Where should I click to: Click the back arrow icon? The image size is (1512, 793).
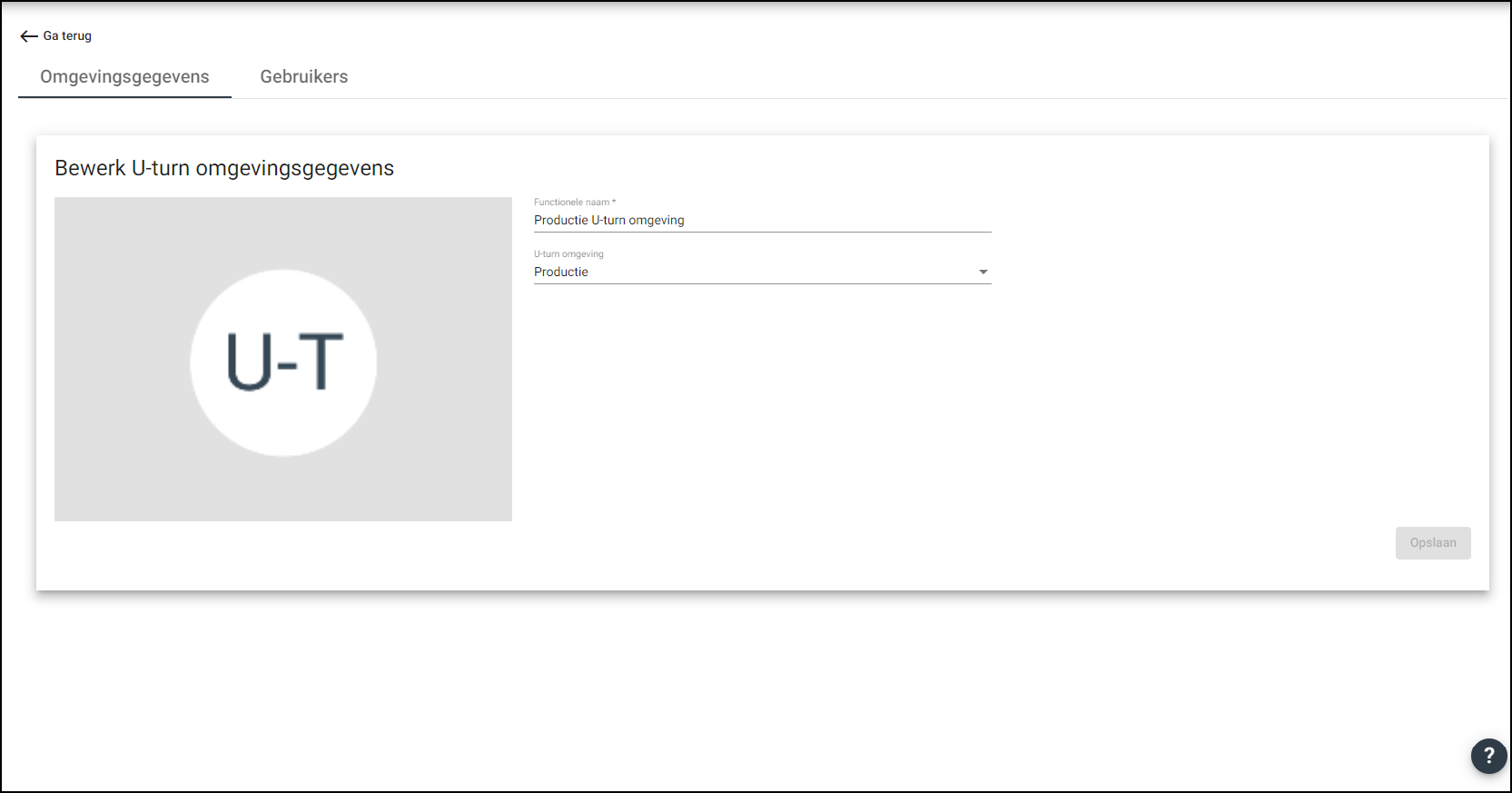(29, 36)
